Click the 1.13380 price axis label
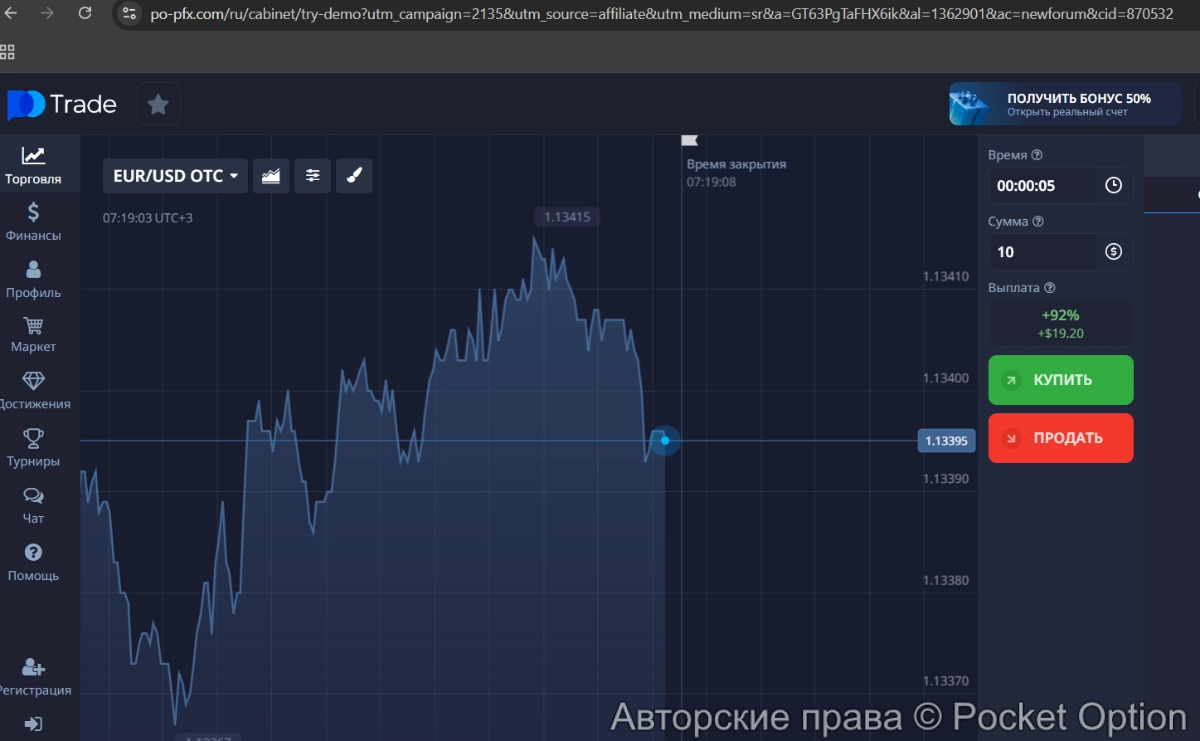 click(945, 580)
